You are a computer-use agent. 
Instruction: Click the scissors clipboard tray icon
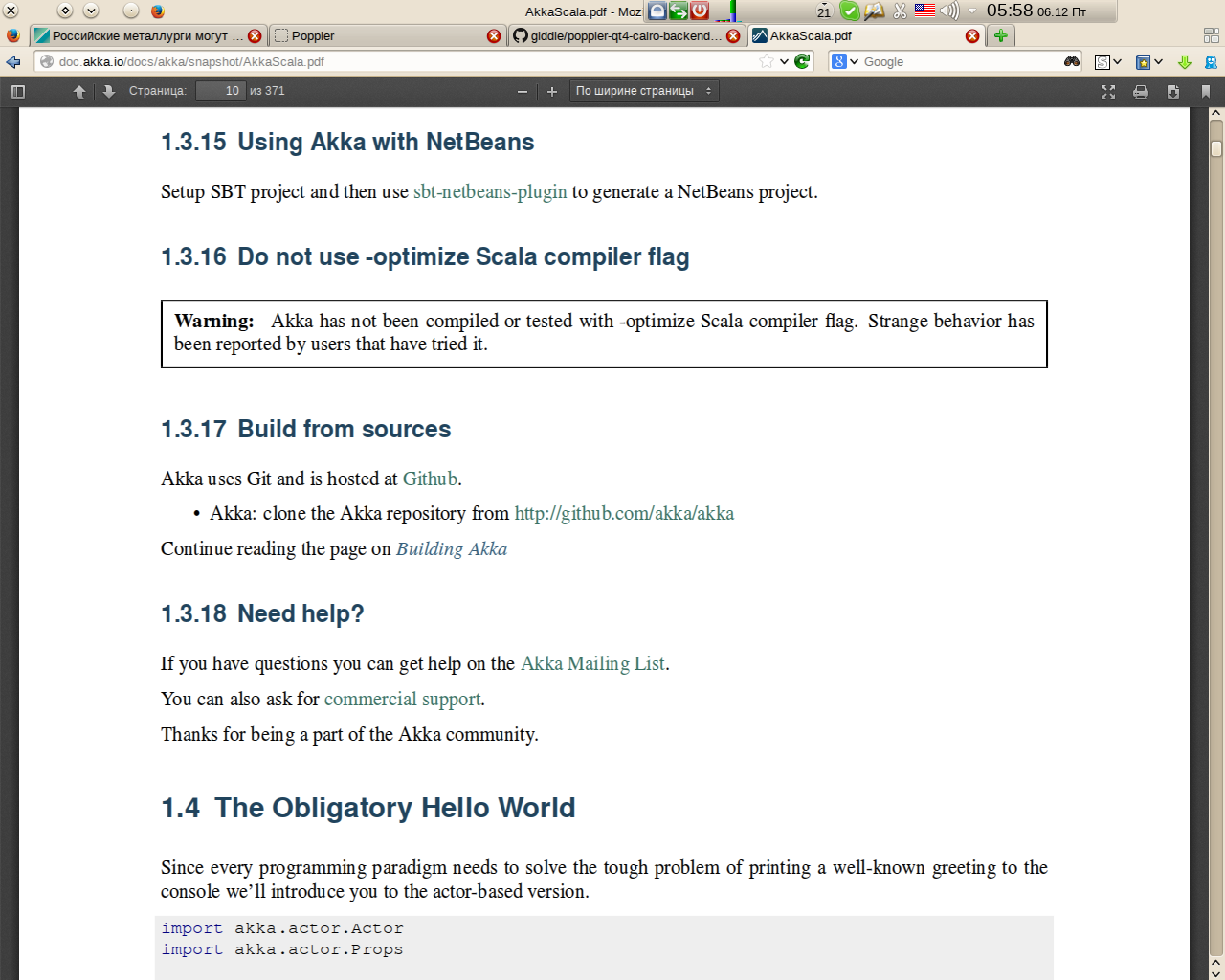point(900,11)
